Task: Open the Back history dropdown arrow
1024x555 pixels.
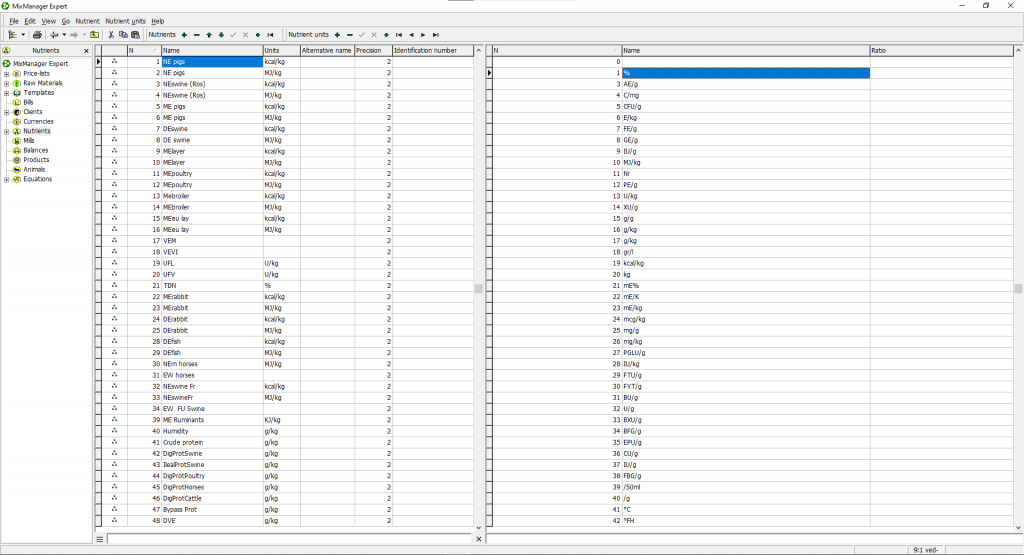Action: 64,35
